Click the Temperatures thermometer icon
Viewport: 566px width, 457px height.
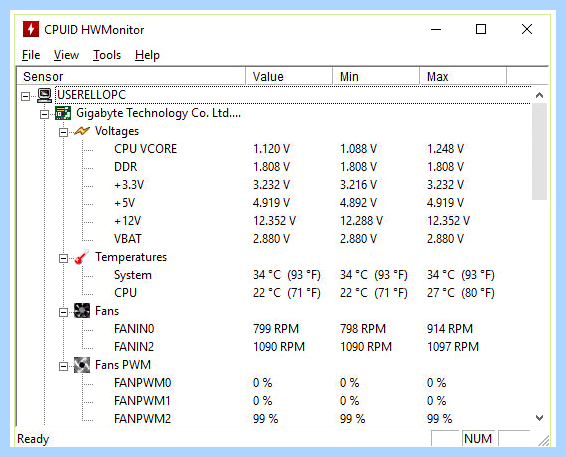coord(82,257)
